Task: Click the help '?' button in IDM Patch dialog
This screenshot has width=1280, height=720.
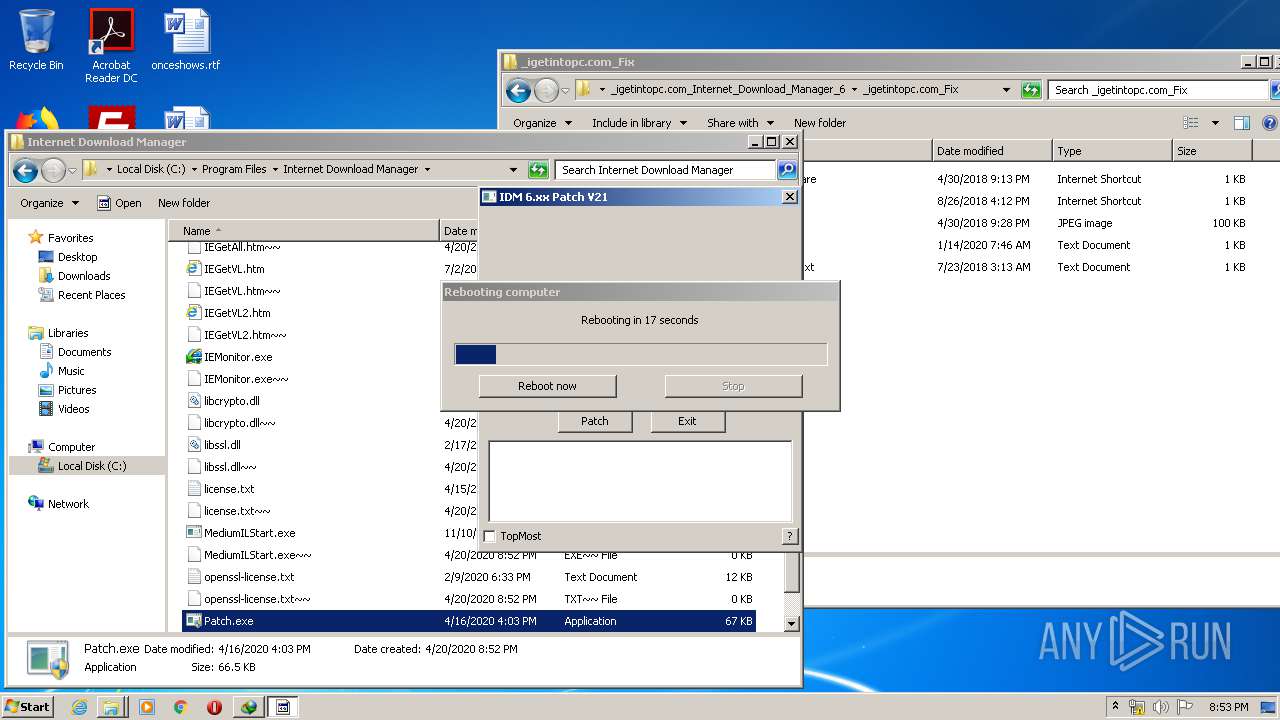Action: point(789,536)
